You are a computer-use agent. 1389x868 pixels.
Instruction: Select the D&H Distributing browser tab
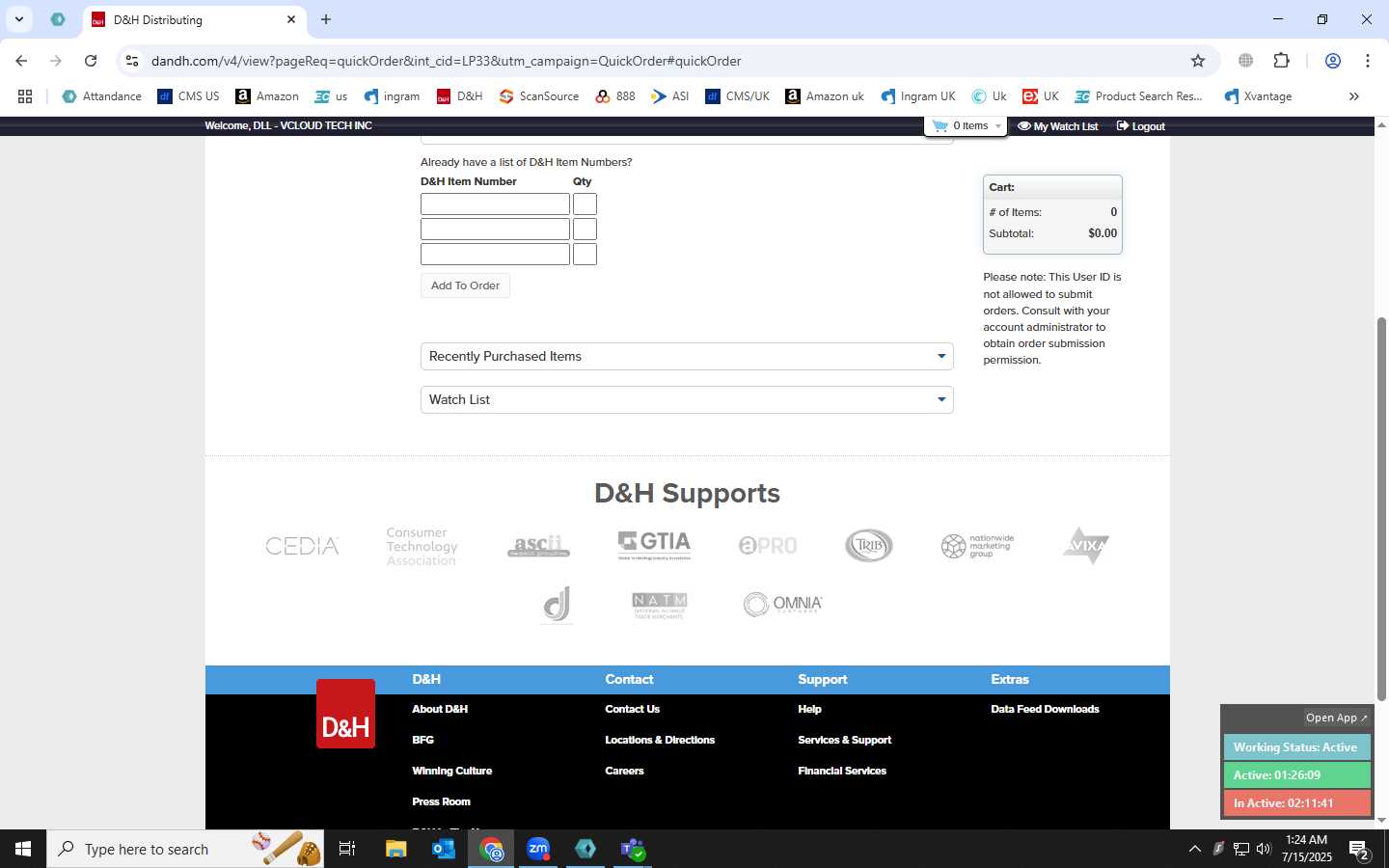pyautogui.click(x=193, y=19)
